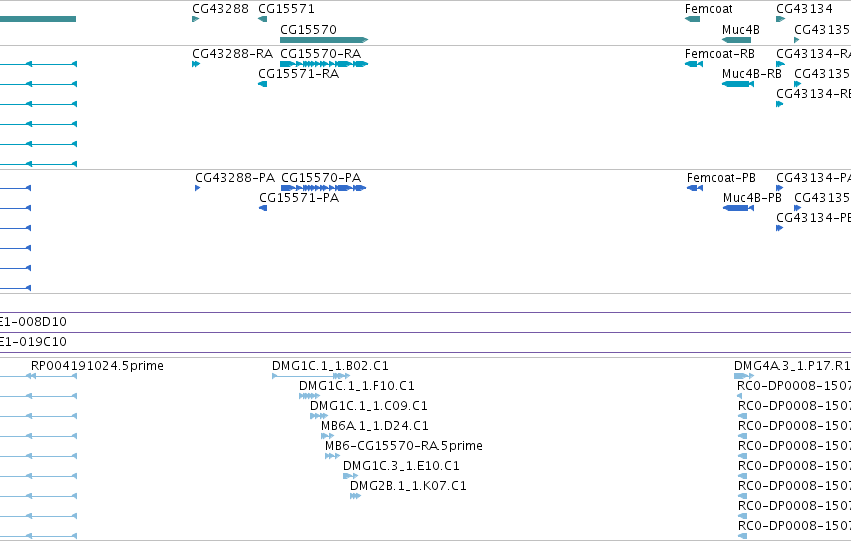The image size is (851, 541).
Task: Click the Muc4B-PB coding sequence glyph
Action: [738, 208]
